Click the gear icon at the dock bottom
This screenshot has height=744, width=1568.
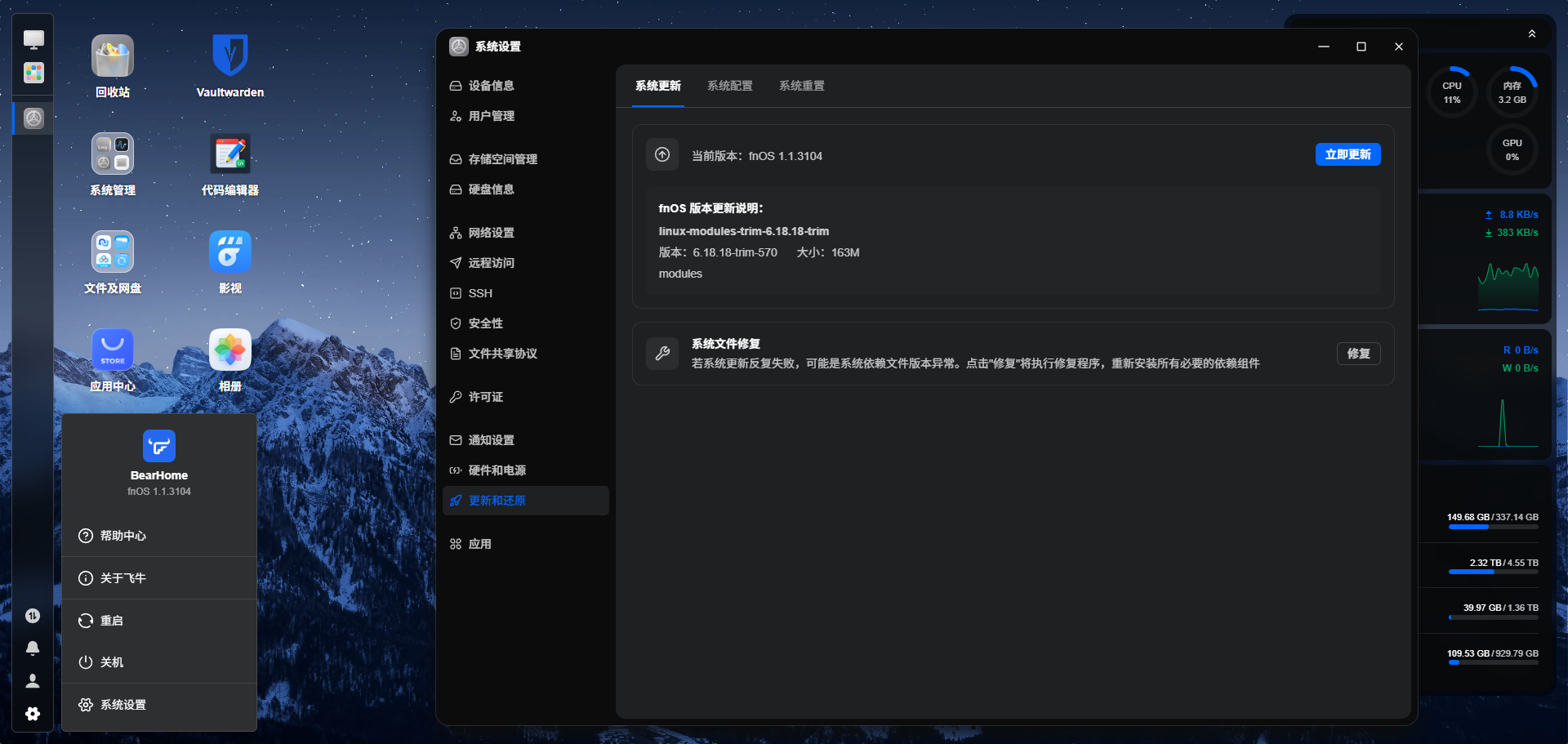(33, 714)
